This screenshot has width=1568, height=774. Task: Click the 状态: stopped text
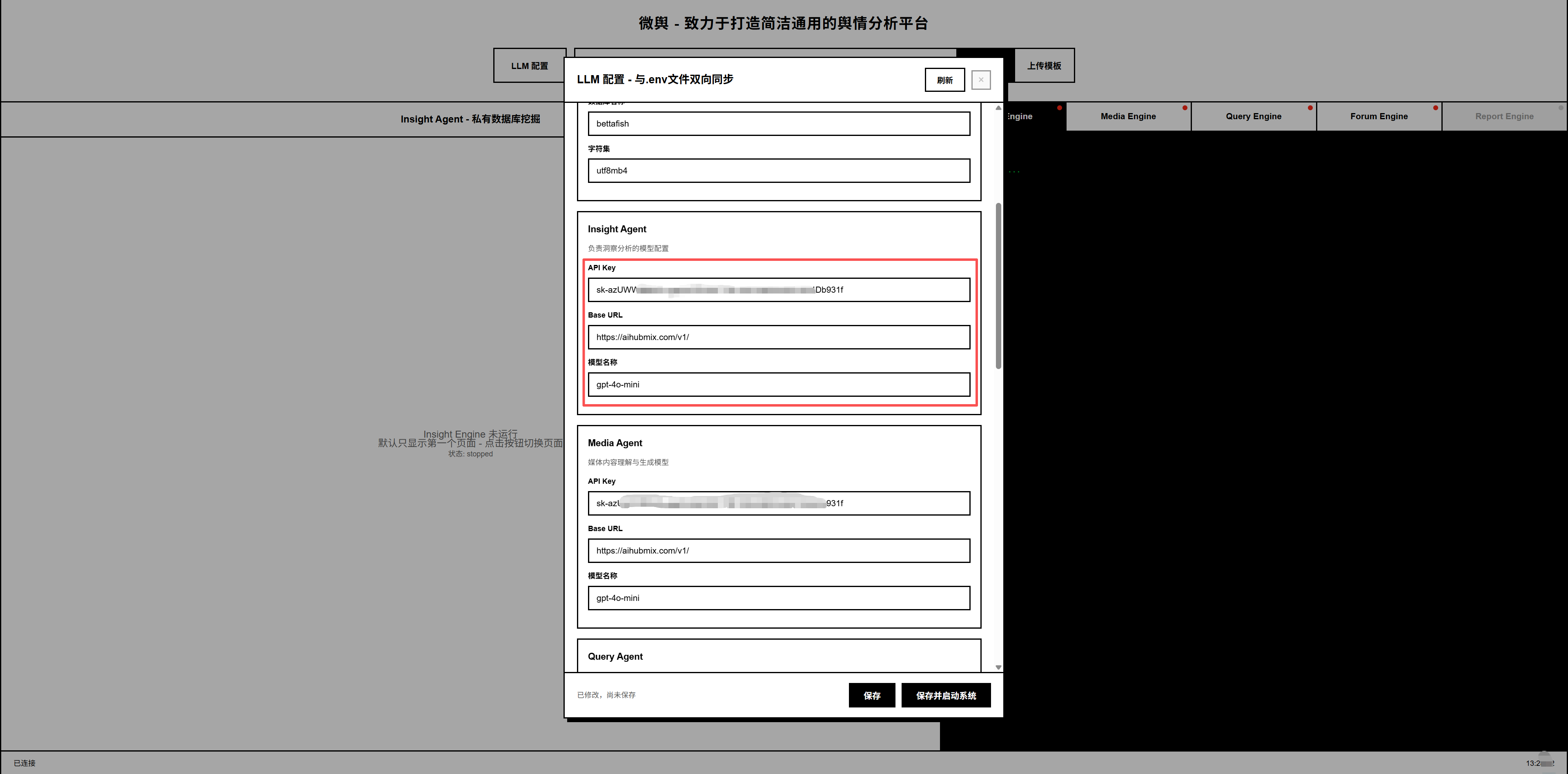click(470, 454)
